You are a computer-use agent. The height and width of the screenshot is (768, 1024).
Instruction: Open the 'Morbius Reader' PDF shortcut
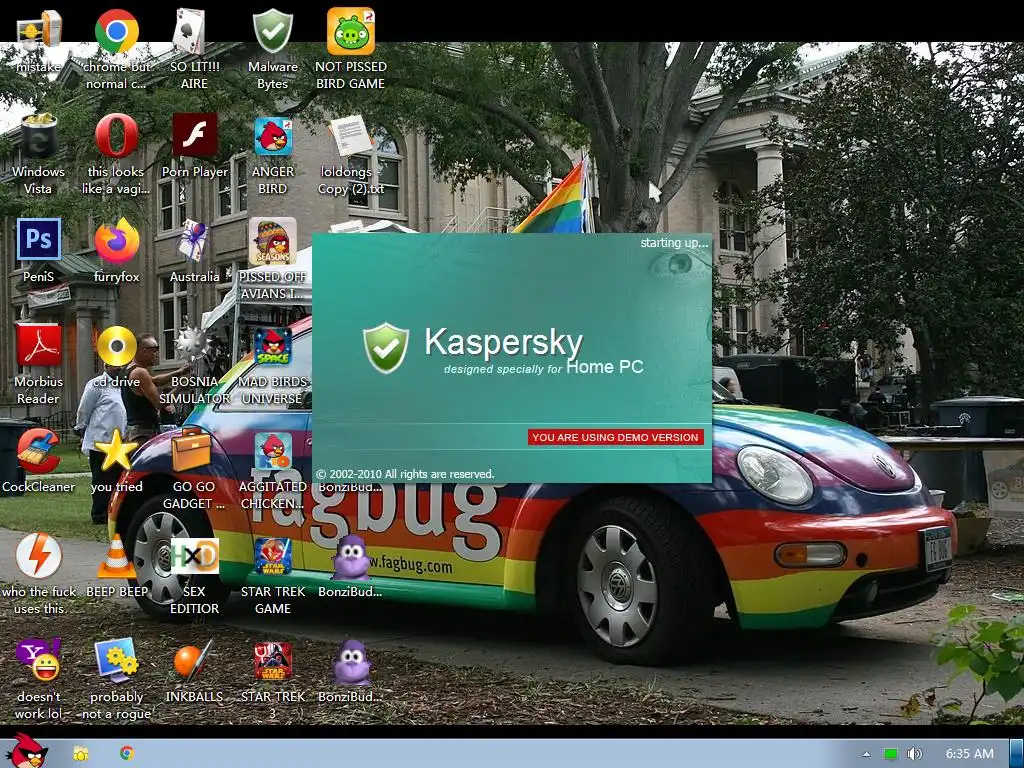click(38, 345)
